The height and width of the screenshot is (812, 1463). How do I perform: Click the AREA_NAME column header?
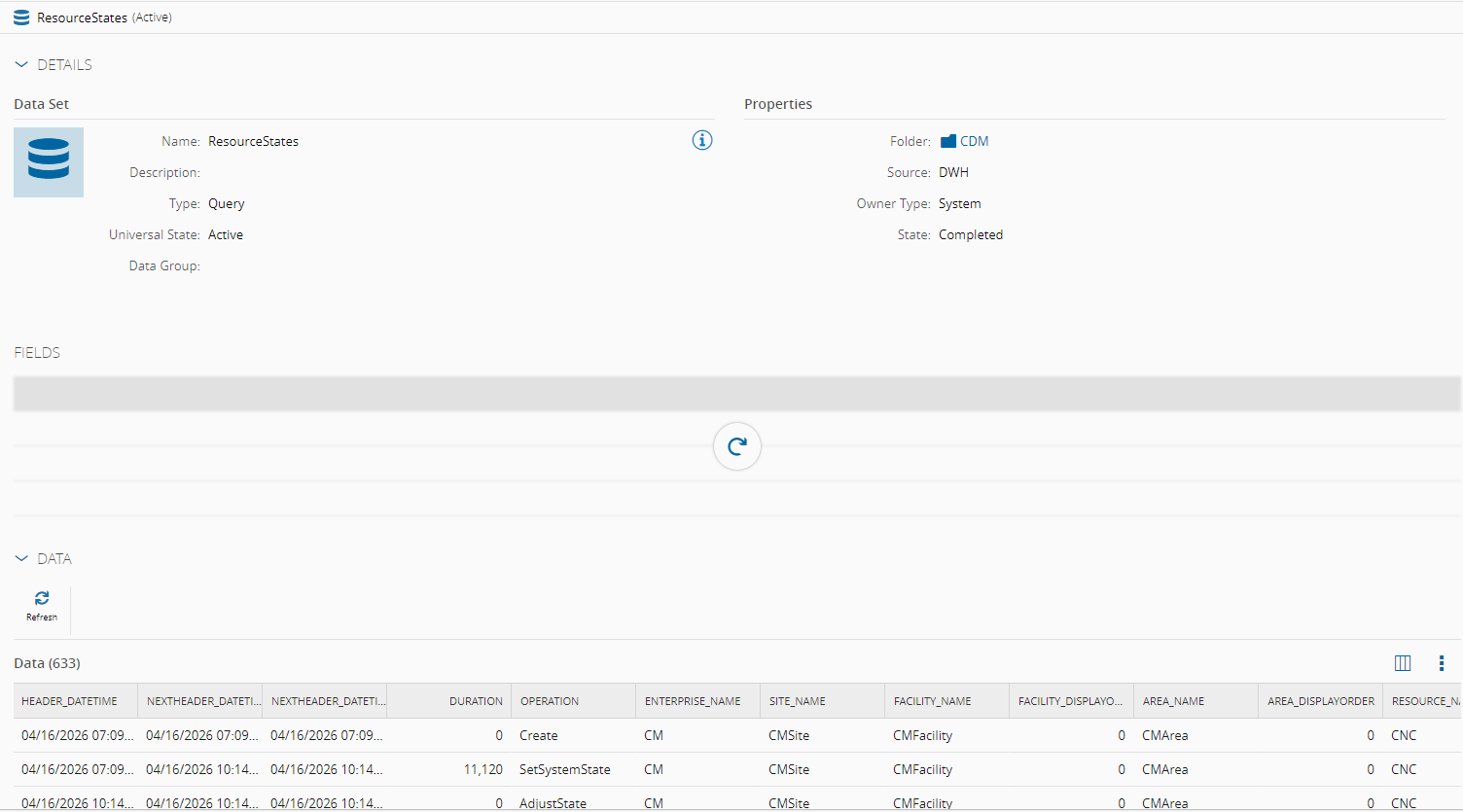(x=1173, y=701)
